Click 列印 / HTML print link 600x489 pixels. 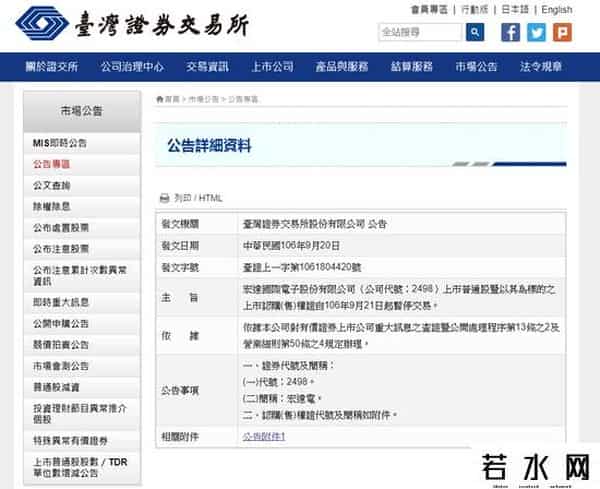pyautogui.click(x=198, y=198)
